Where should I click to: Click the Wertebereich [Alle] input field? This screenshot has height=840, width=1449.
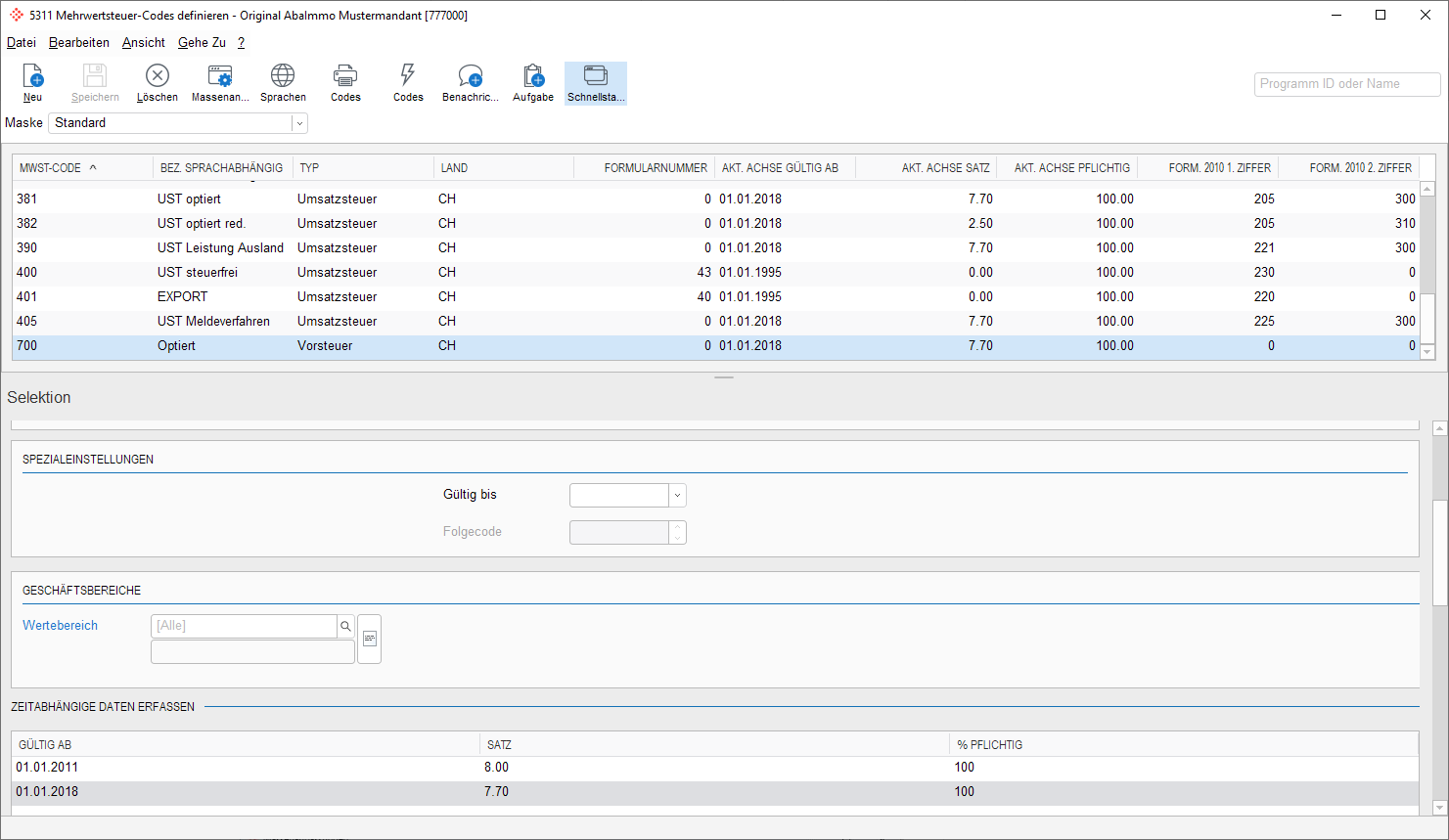point(244,626)
